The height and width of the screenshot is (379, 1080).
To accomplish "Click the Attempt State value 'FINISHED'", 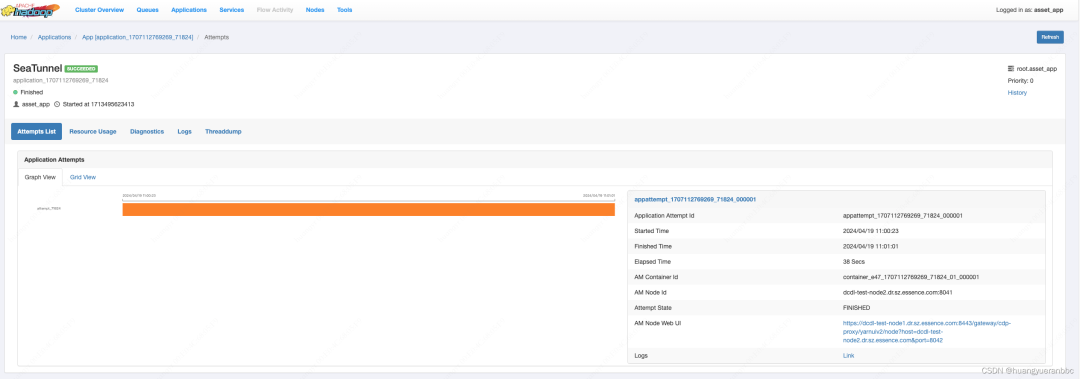I will click(856, 307).
